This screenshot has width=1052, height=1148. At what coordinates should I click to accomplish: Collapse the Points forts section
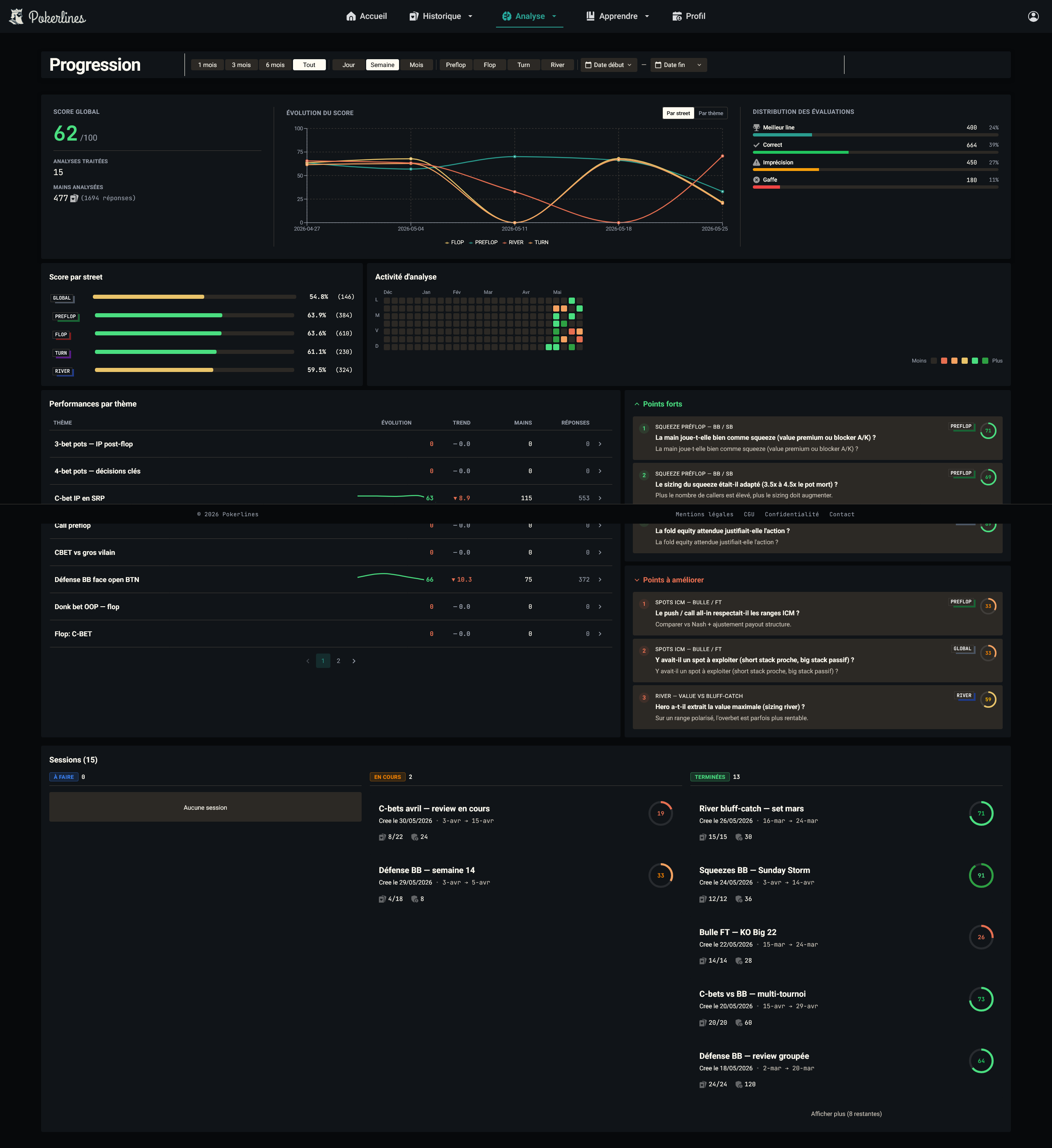637,404
